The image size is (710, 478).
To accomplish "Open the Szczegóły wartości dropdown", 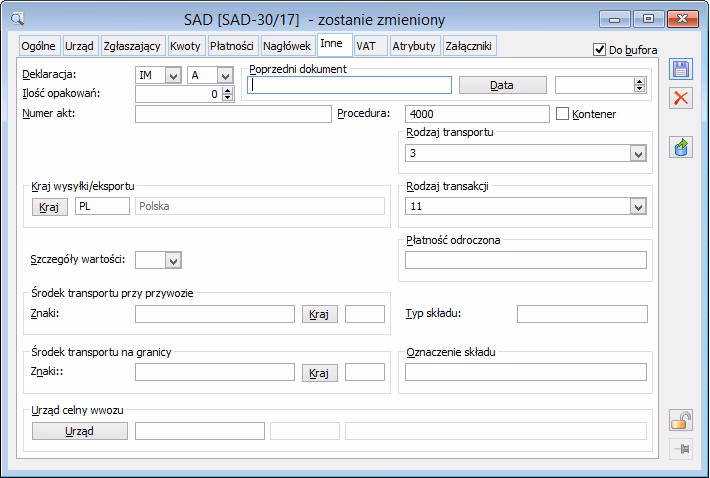I will [x=173, y=260].
